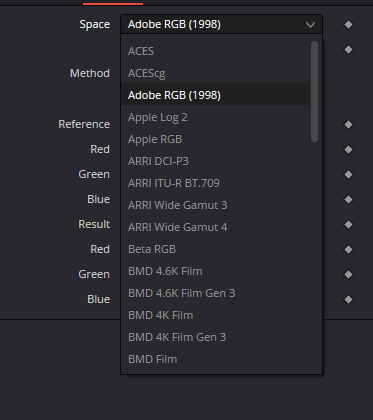
Task: Pick BMD 4K Film Gen 3
Action: click(x=215, y=337)
